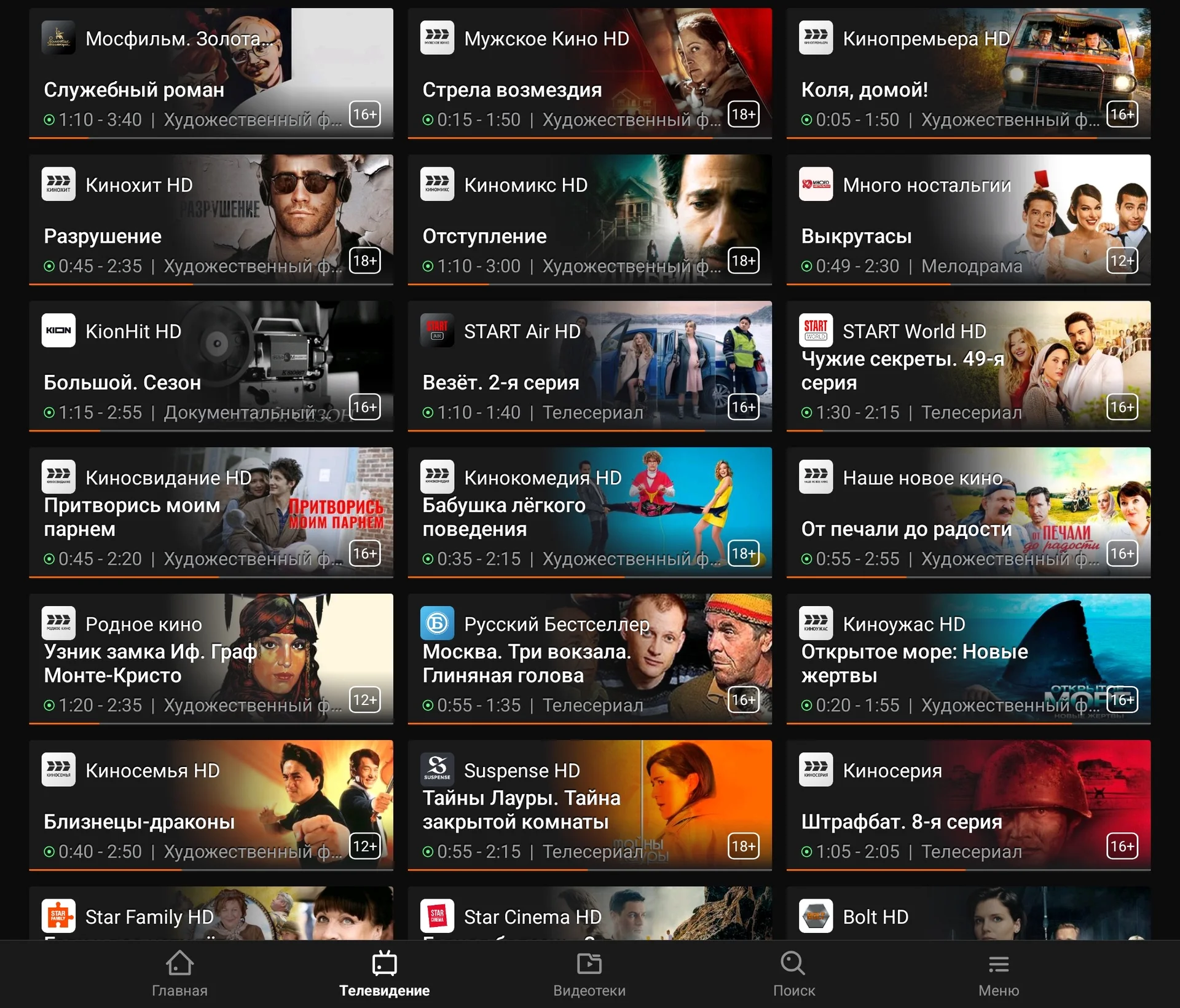Click the 18+ badge on Стрела возмездия
1180x1008 pixels.
[x=743, y=114]
